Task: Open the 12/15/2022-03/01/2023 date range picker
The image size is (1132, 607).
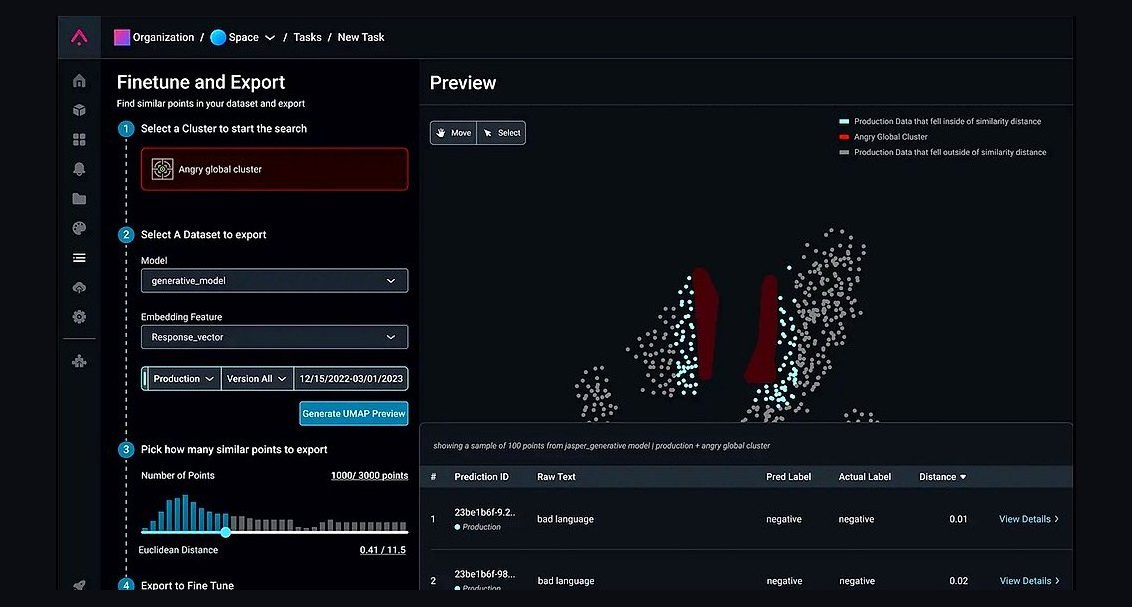Action: coord(351,379)
